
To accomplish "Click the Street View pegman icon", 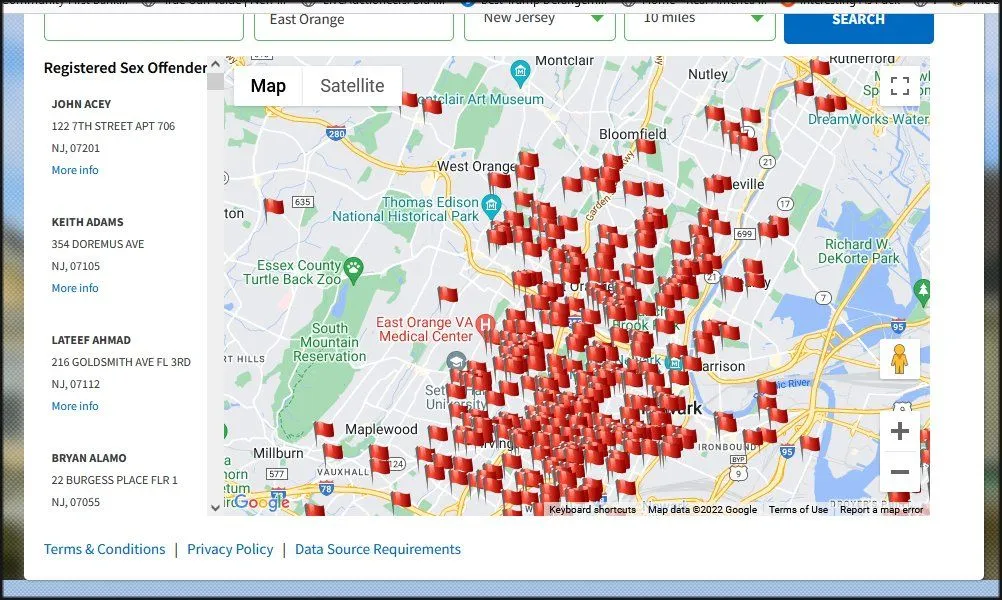I will click(x=899, y=359).
